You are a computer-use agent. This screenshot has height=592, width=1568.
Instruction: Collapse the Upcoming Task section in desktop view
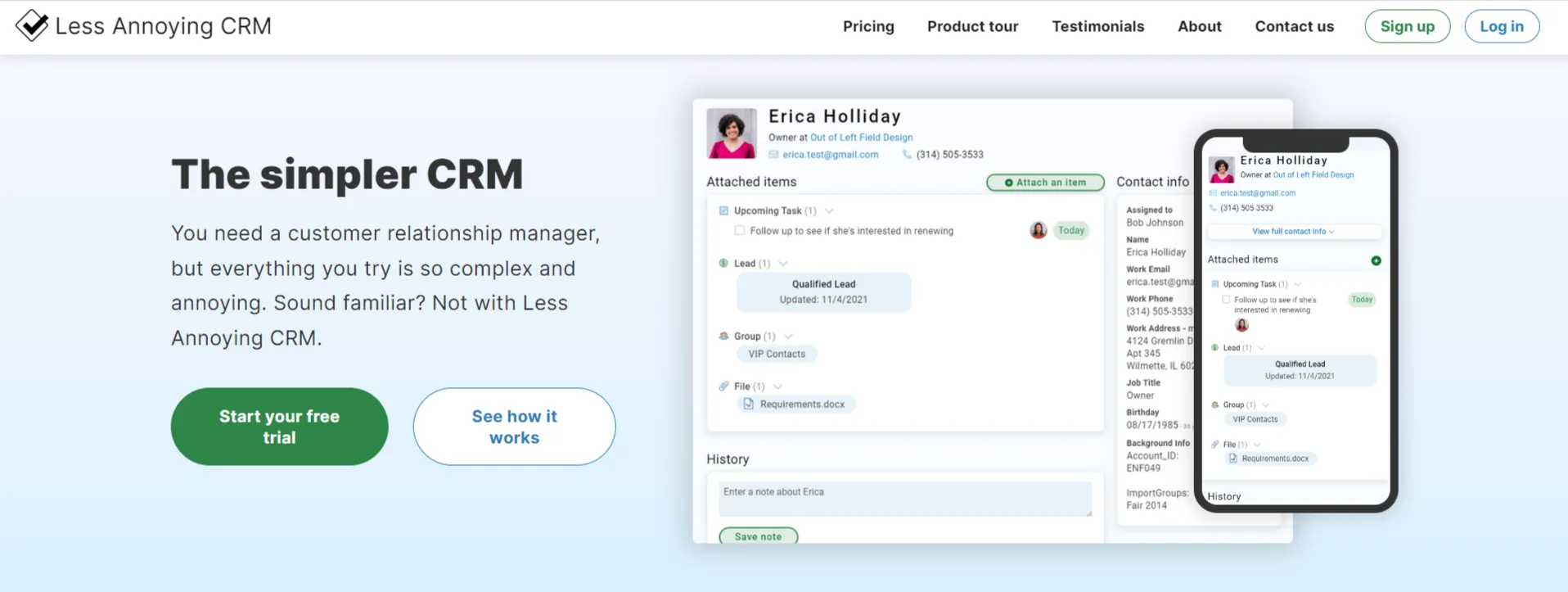tap(829, 210)
